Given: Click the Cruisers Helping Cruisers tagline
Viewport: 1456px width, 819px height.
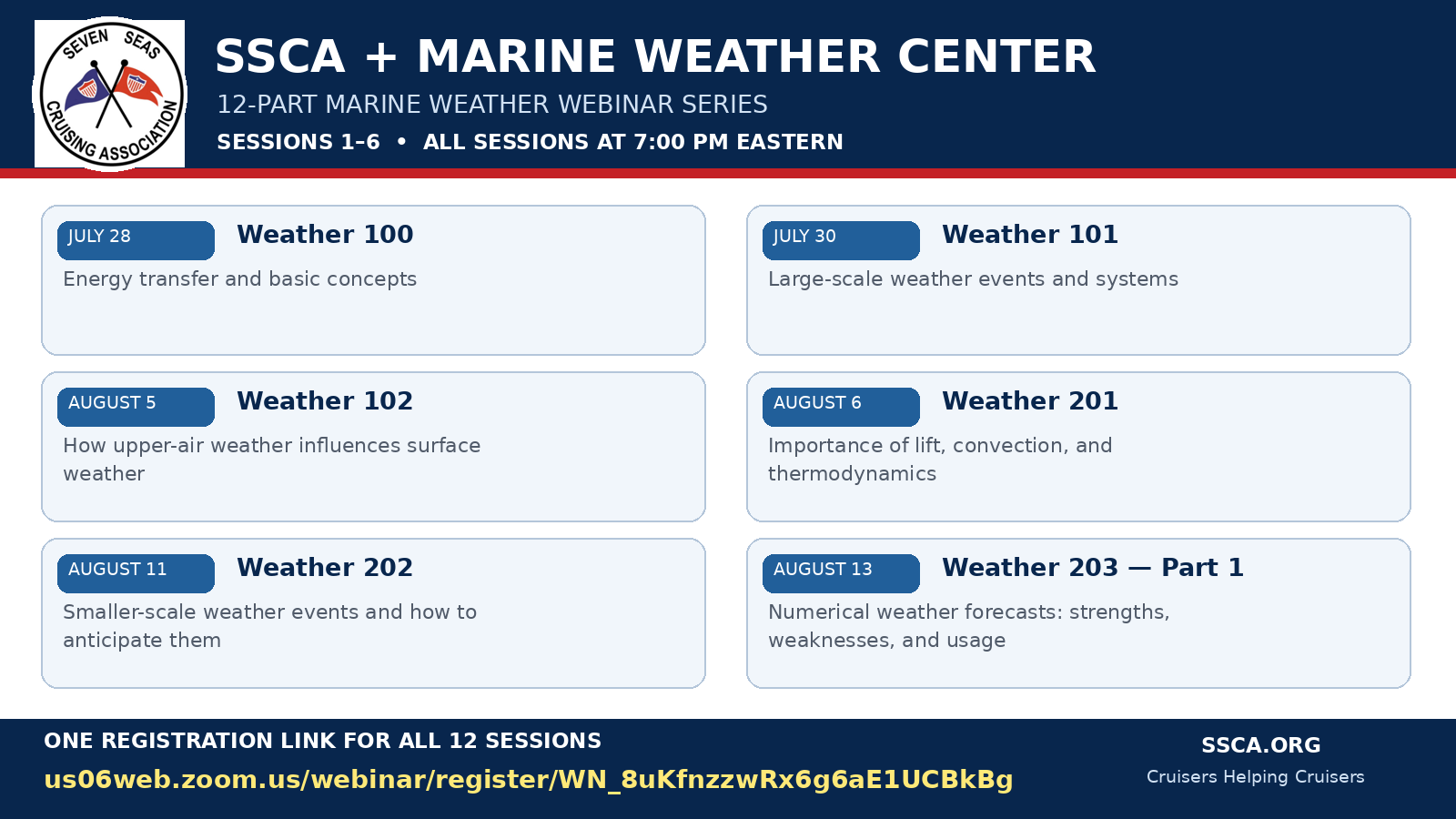Looking at the screenshot, I should [1256, 777].
